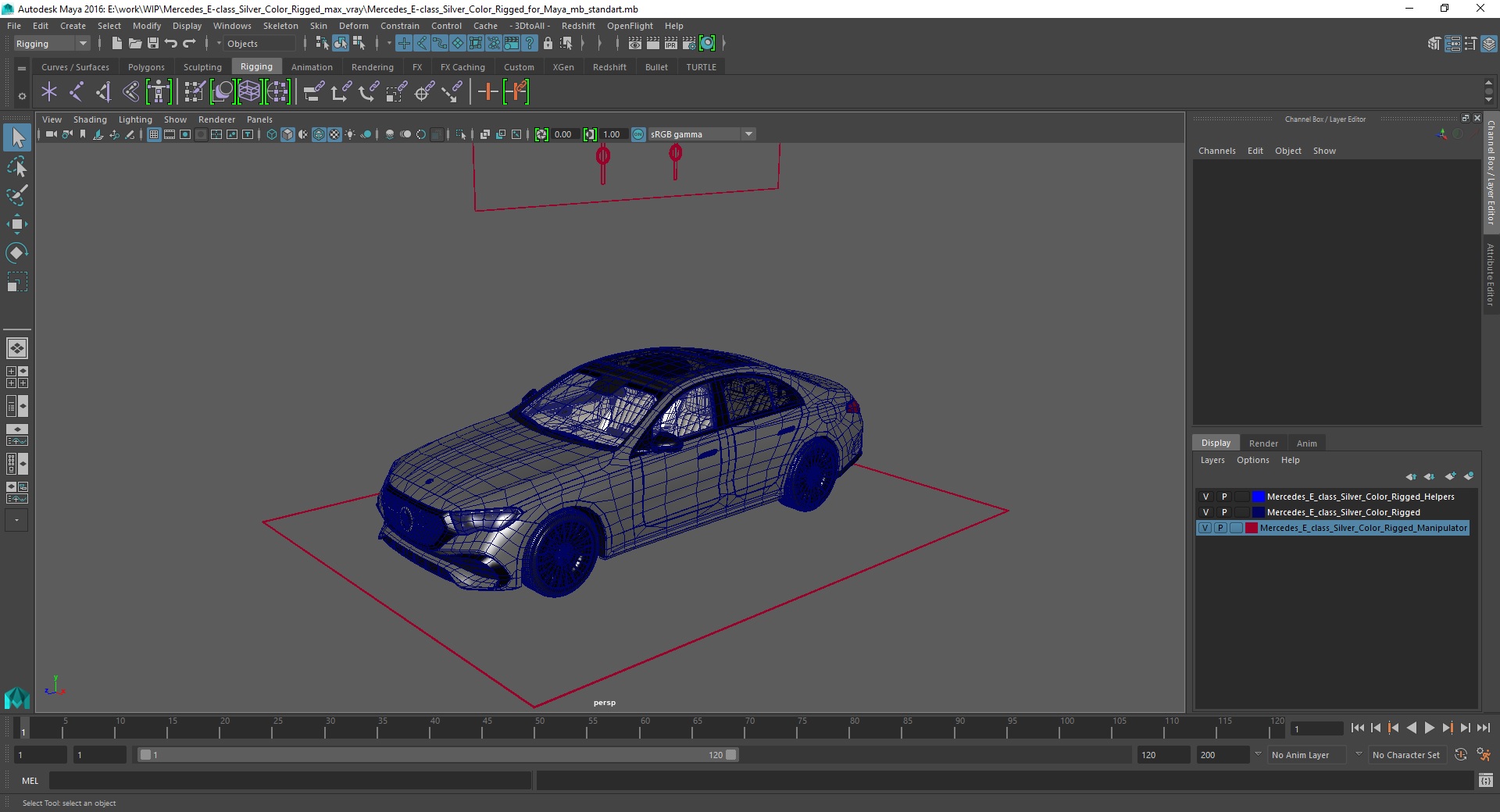Jump to the end of playback range
Screen dimensions: 1500x812
[1483, 728]
